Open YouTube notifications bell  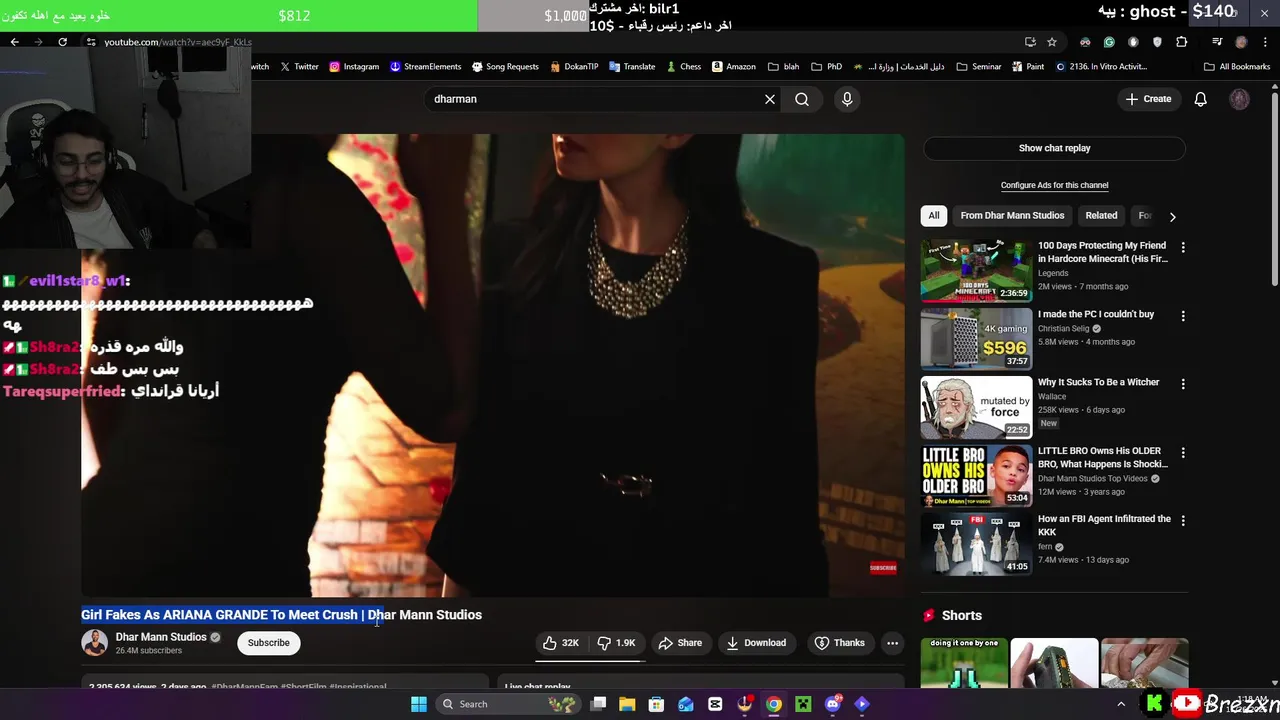(1201, 99)
